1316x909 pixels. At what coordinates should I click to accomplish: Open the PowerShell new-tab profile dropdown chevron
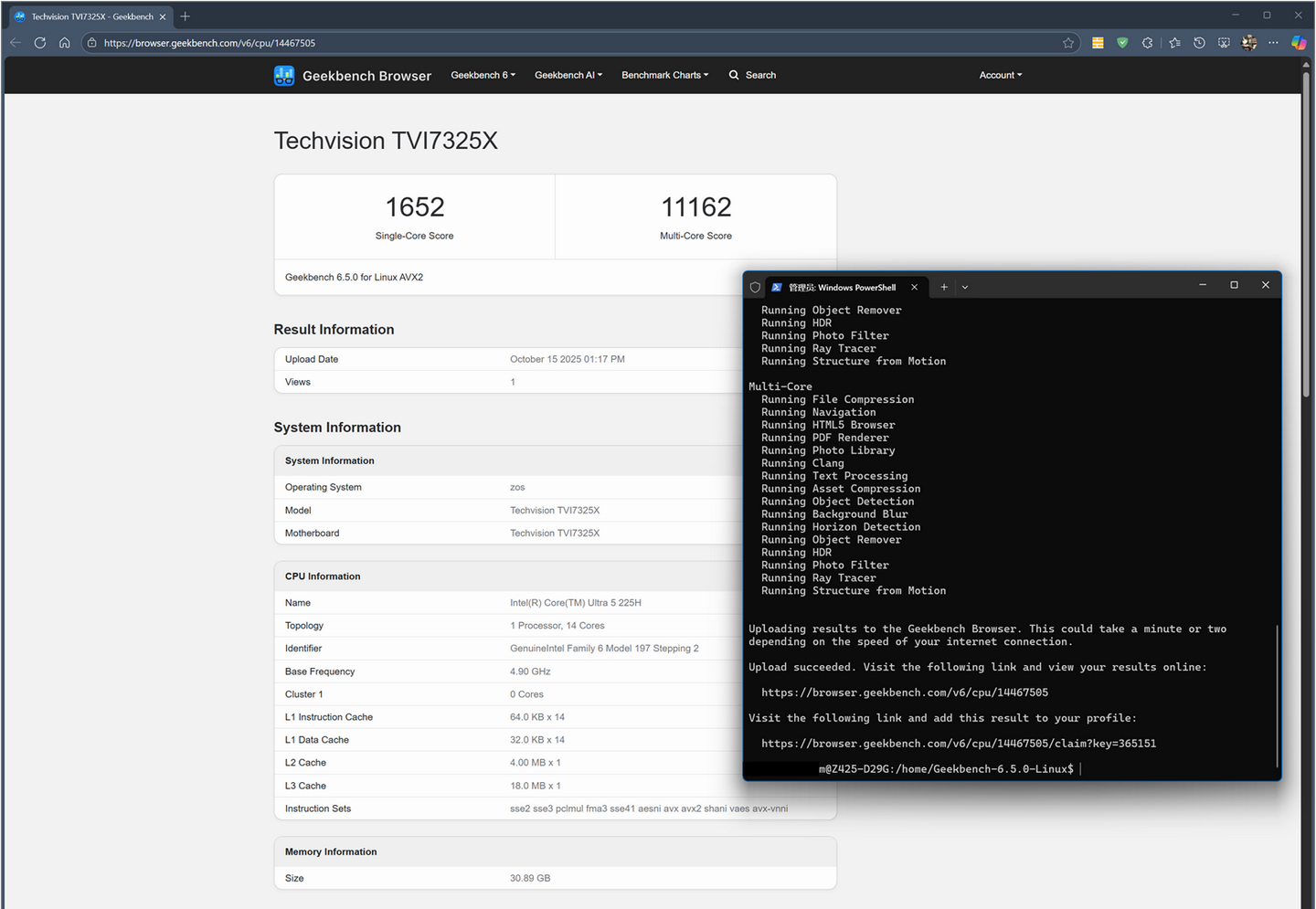click(x=965, y=287)
